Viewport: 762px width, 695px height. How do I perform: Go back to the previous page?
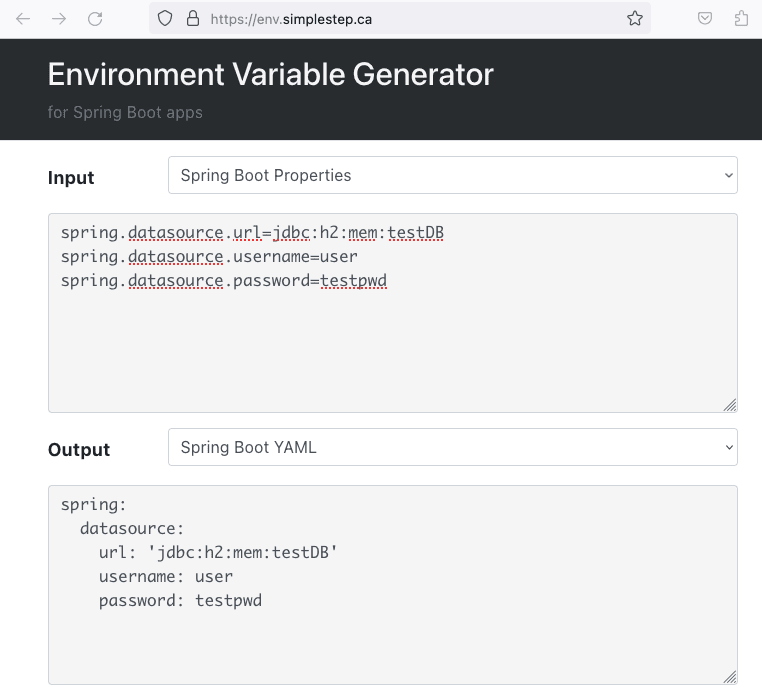click(23, 19)
